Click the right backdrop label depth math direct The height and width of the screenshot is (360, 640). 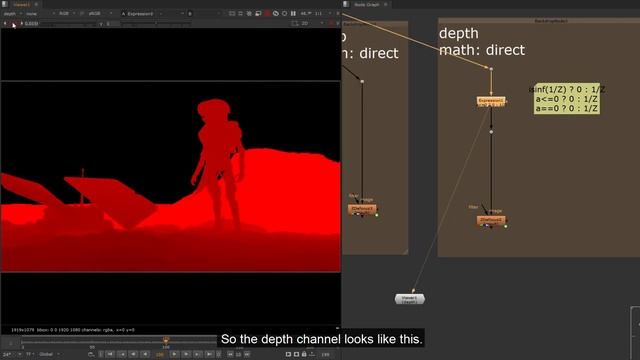pyautogui.click(x=482, y=42)
